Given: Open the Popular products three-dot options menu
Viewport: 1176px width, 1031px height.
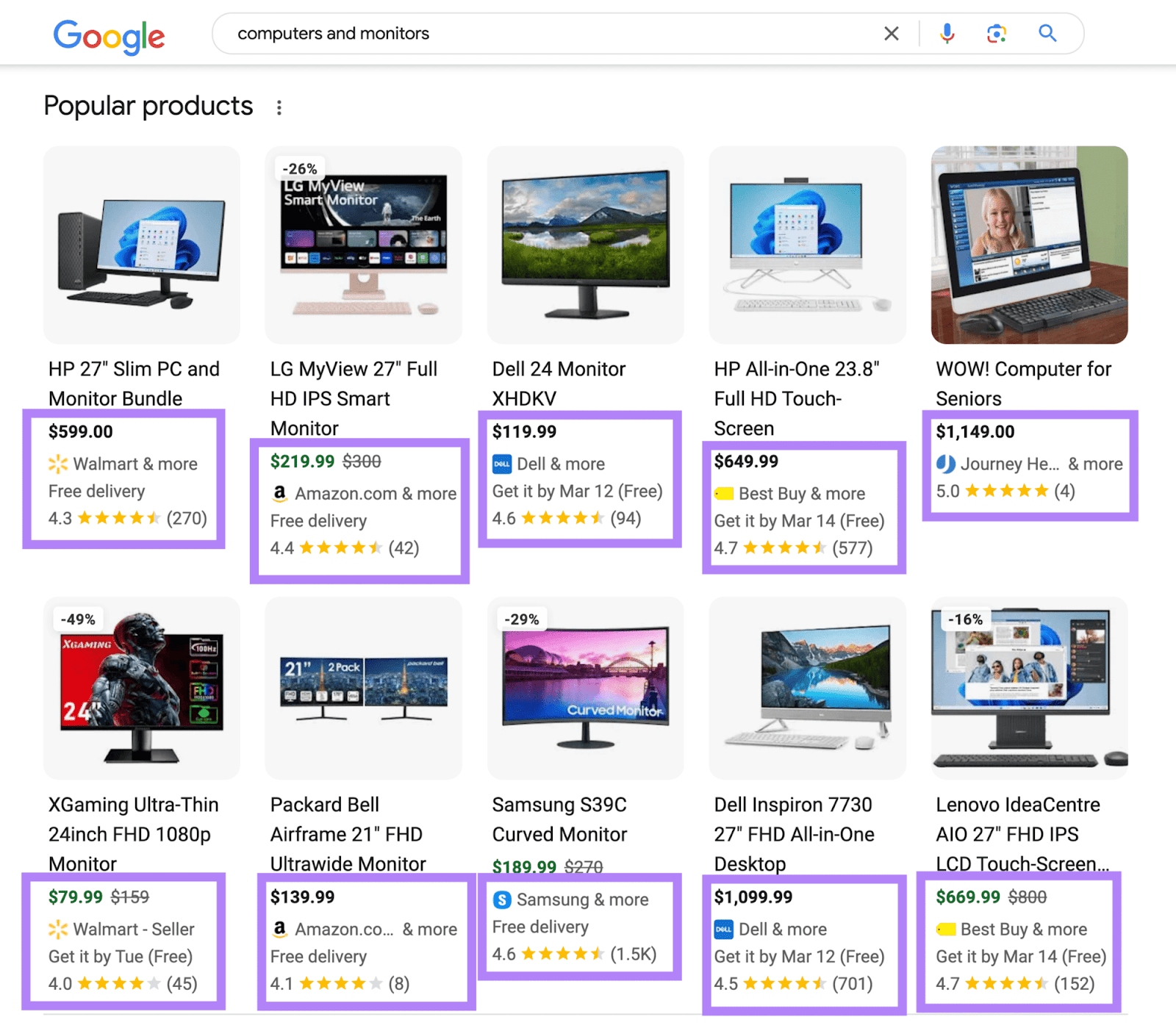Looking at the screenshot, I should [x=279, y=107].
